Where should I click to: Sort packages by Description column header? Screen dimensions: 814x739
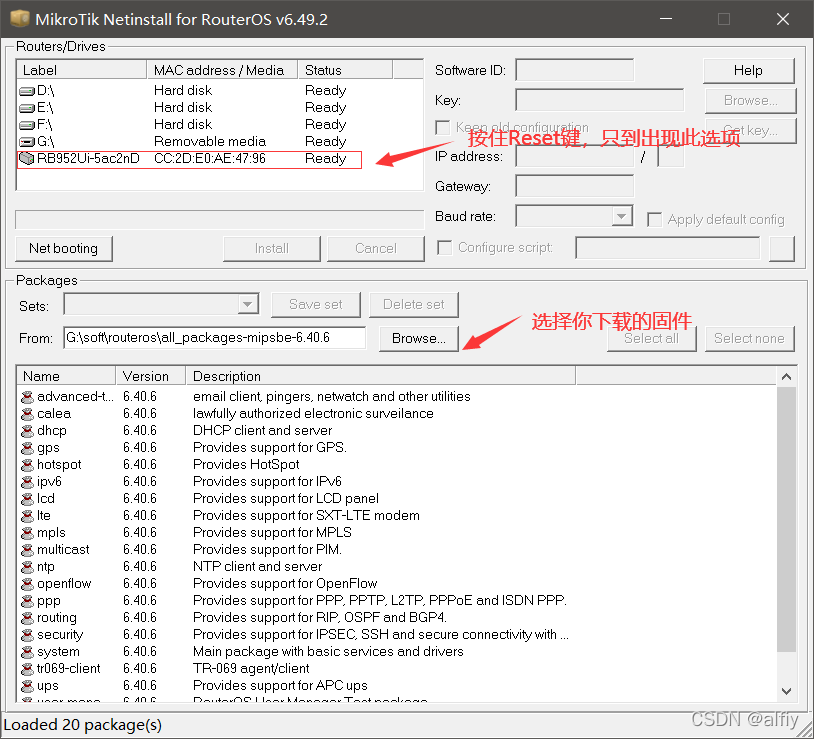(381, 376)
